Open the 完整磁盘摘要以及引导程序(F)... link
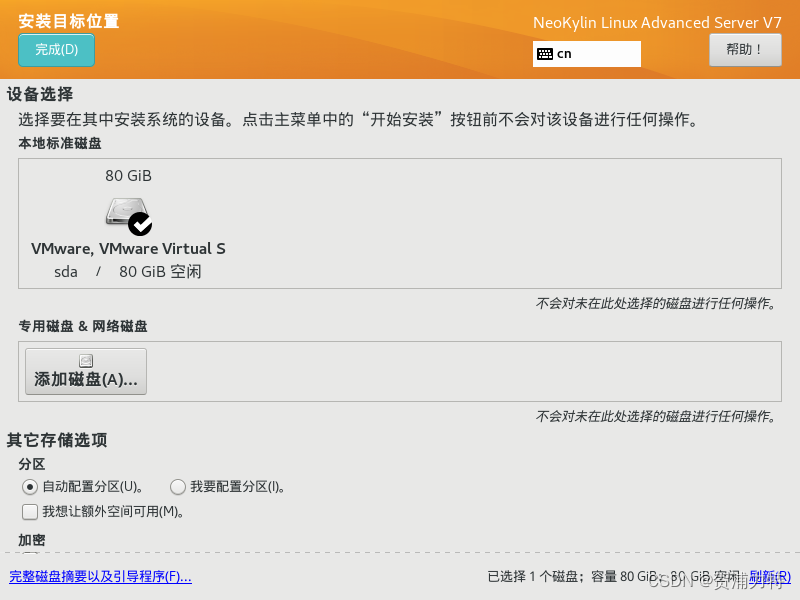Image resolution: width=800 pixels, height=600 pixels. [101, 577]
